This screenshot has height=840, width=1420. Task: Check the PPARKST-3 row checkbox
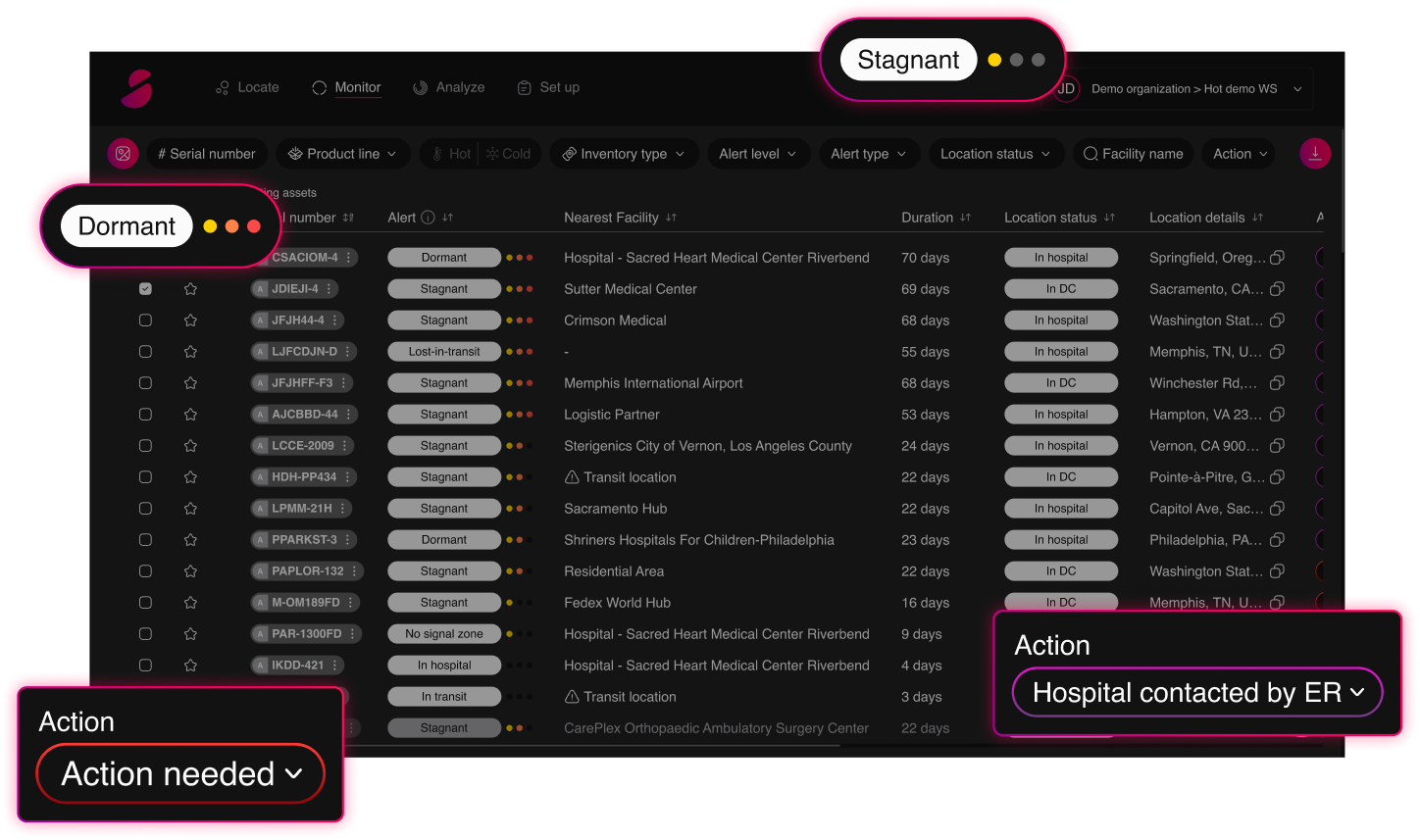[x=145, y=540]
